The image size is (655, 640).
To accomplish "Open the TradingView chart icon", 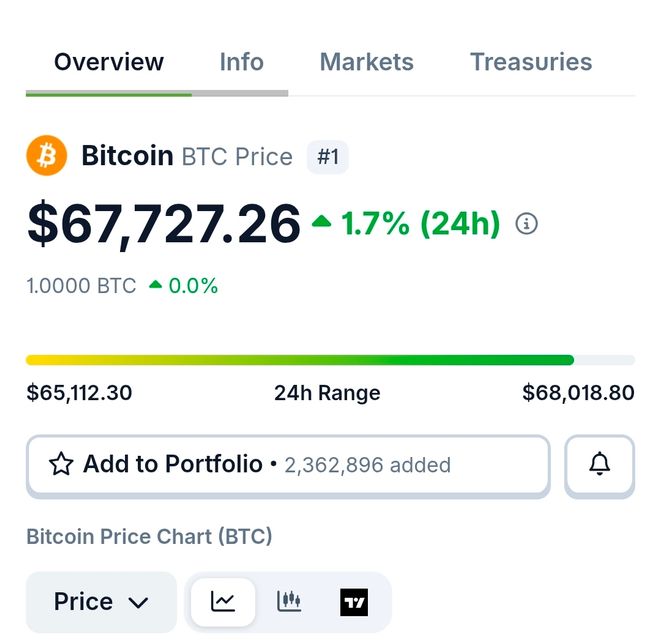I will [x=354, y=602].
